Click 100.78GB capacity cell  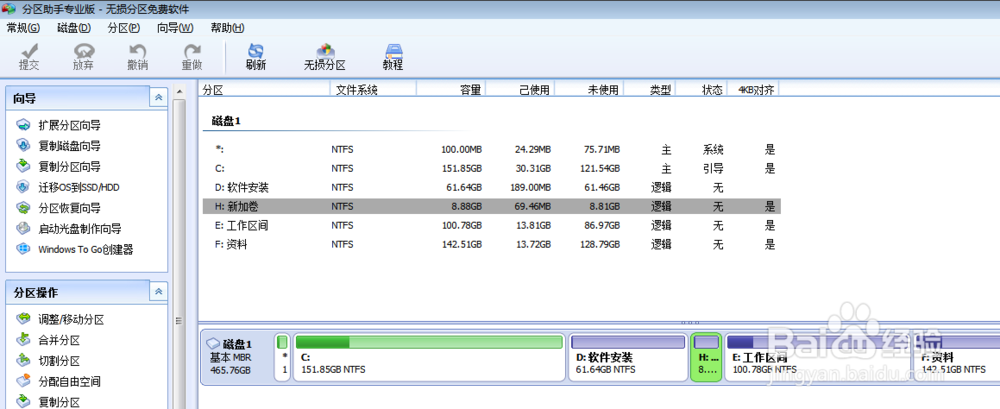pos(461,225)
